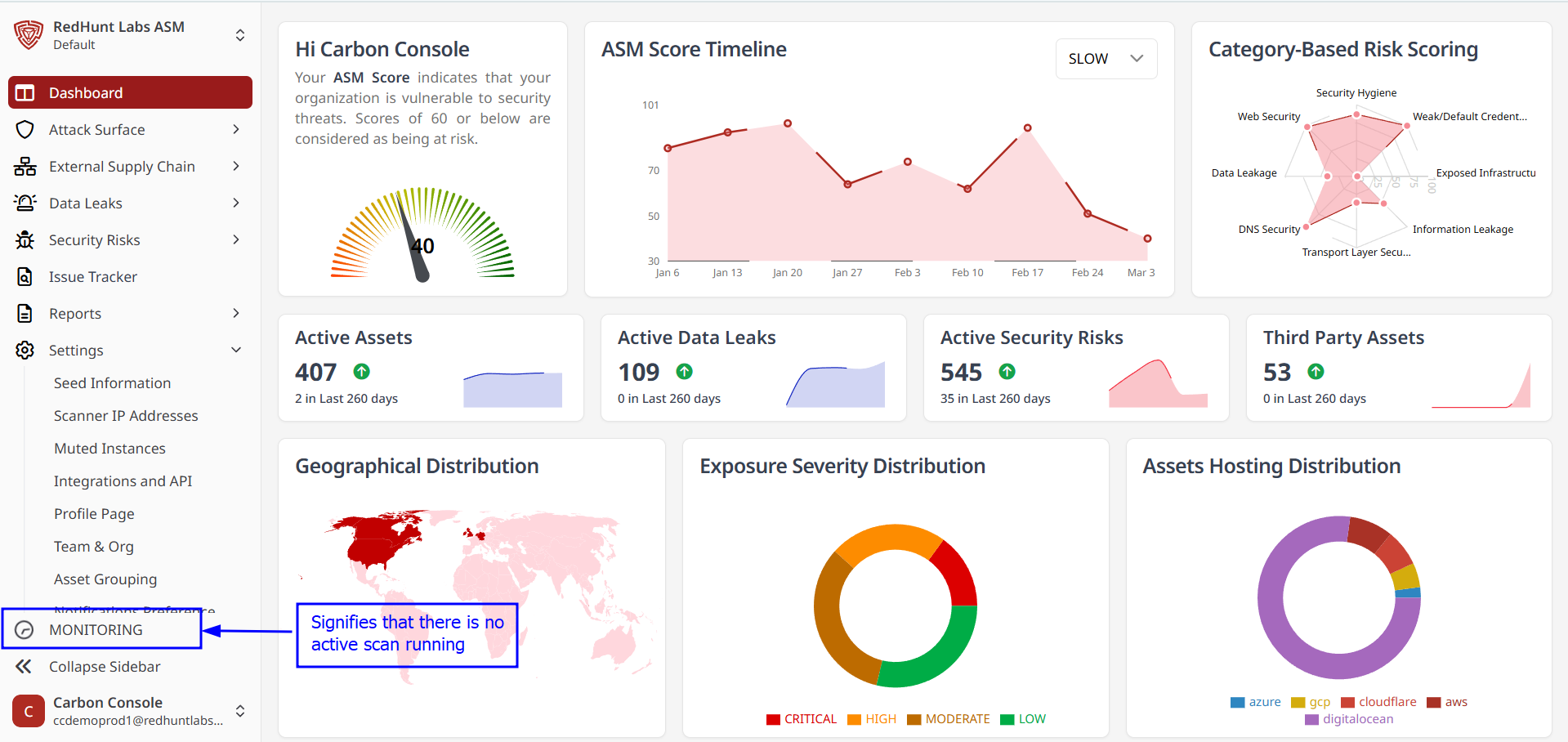The width and height of the screenshot is (1568, 742).
Task: Collapse the Settings section chevron
Action: pyautogui.click(x=236, y=351)
